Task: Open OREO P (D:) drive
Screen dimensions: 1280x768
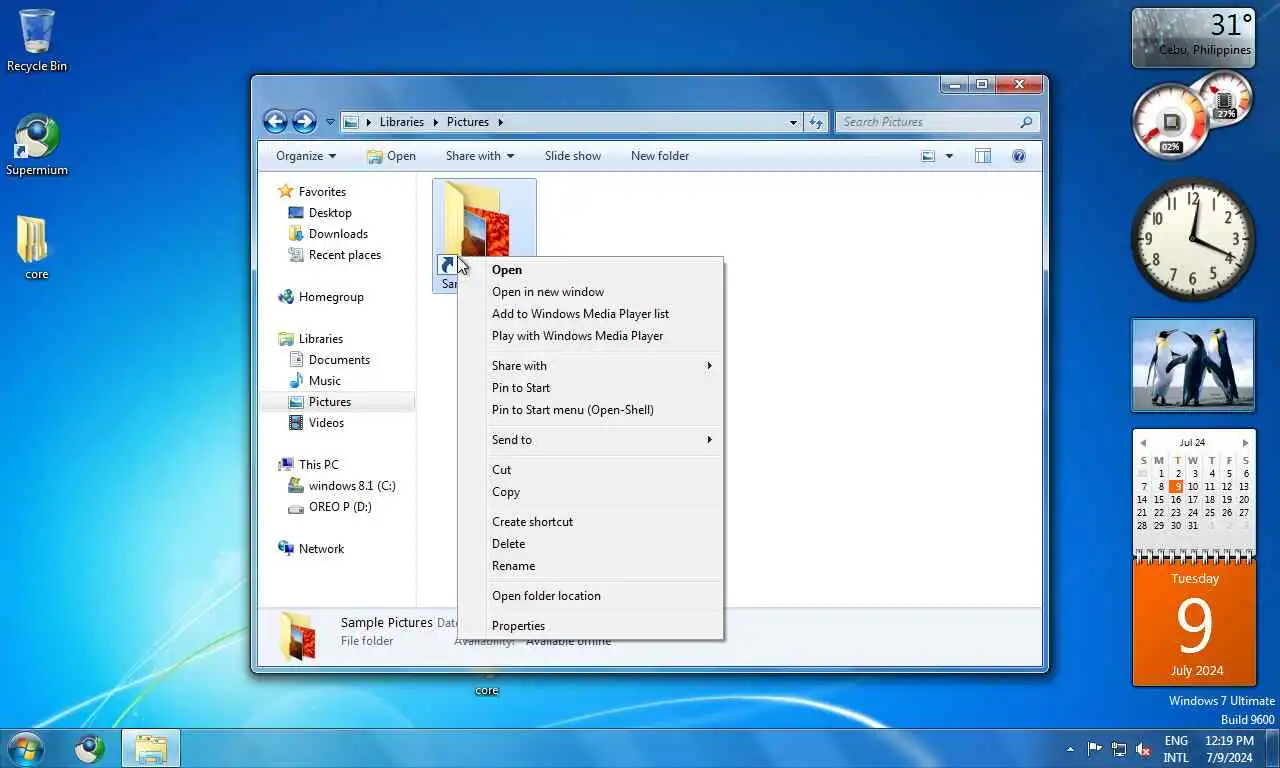Action: (330, 506)
